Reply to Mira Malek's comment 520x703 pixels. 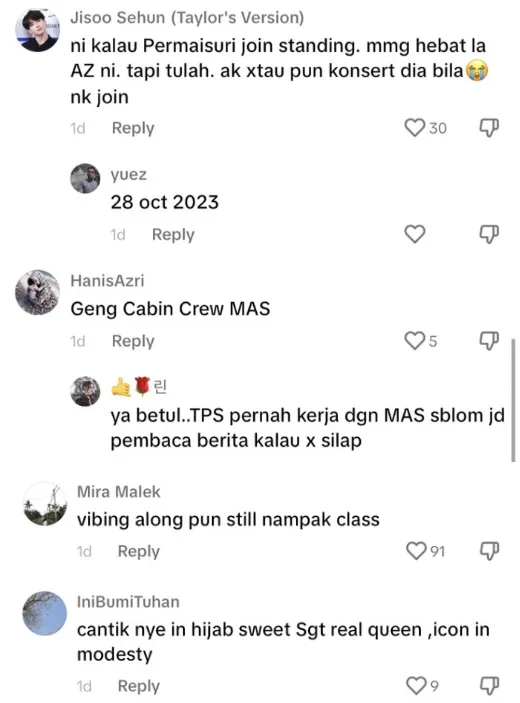tap(139, 551)
